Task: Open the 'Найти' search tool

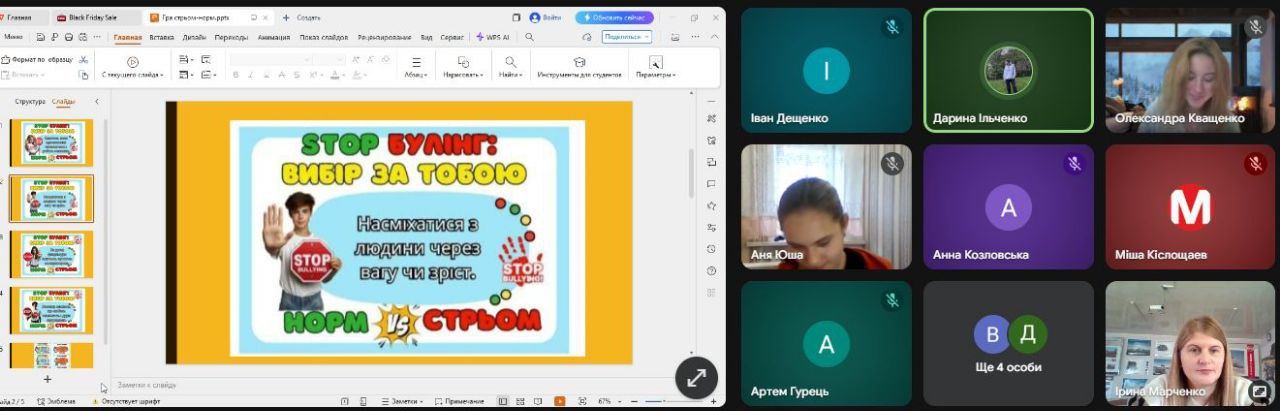Action: point(510,62)
